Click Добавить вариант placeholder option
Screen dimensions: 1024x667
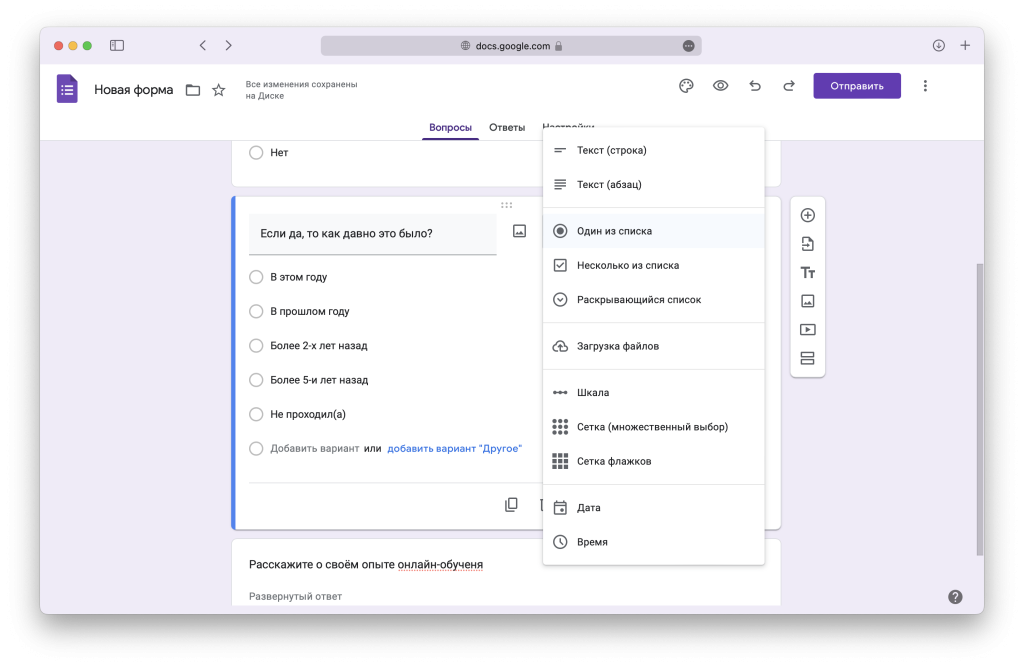point(315,449)
